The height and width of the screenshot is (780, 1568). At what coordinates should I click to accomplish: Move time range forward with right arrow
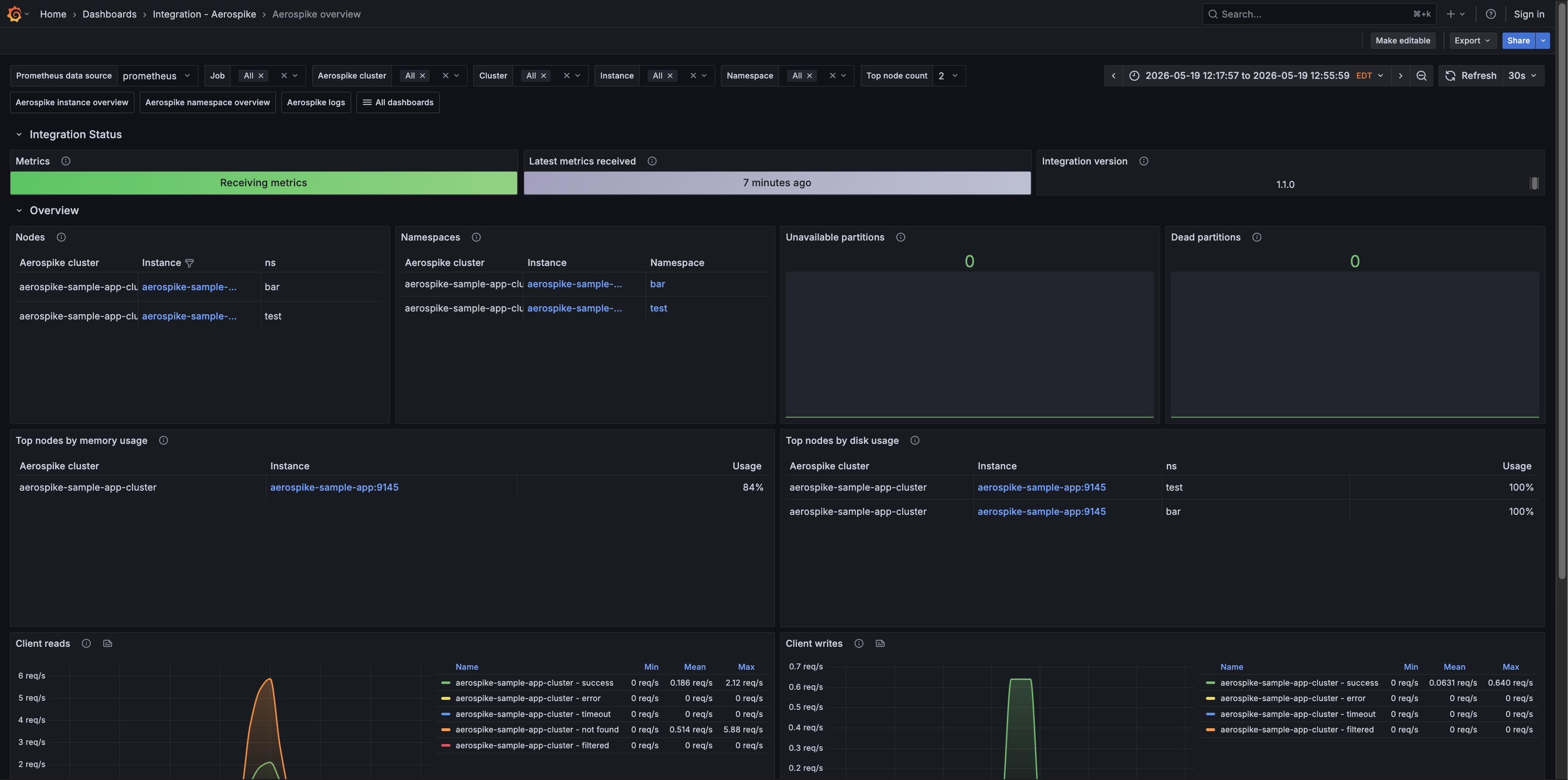pyautogui.click(x=1400, y=76)
